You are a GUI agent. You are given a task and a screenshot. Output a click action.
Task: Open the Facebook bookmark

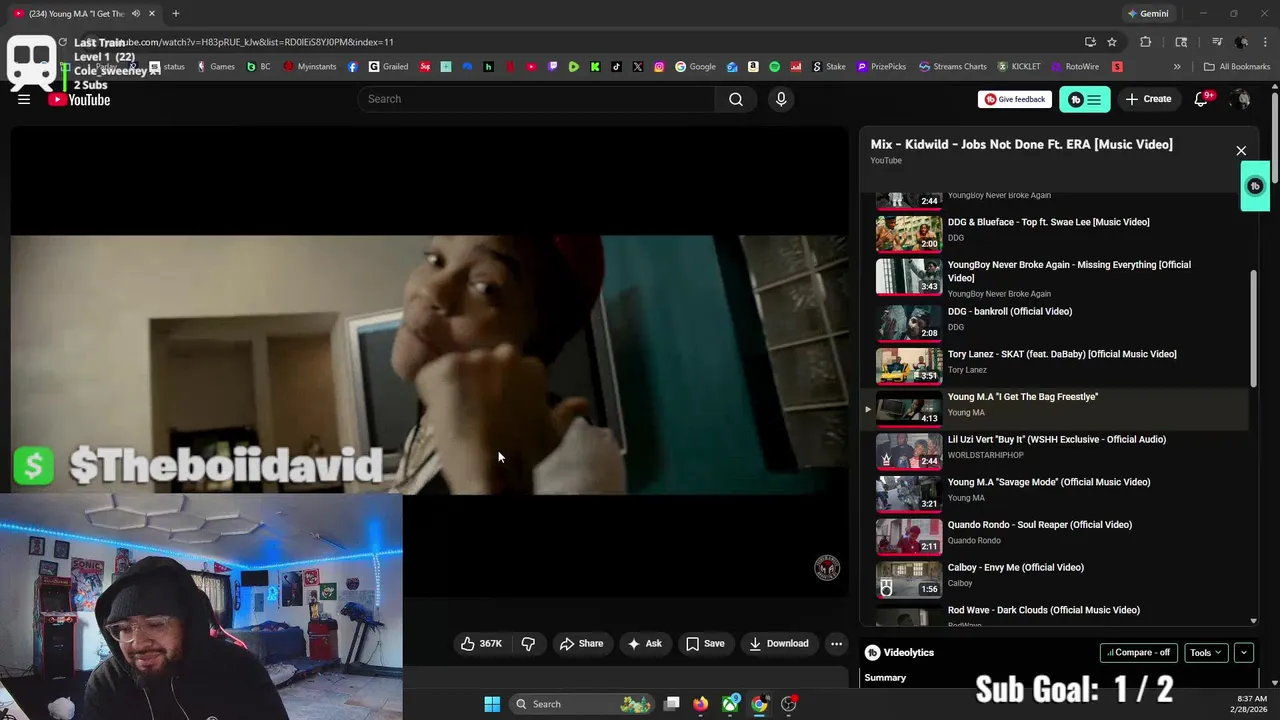pyautogui.click(x=353, y=67)
